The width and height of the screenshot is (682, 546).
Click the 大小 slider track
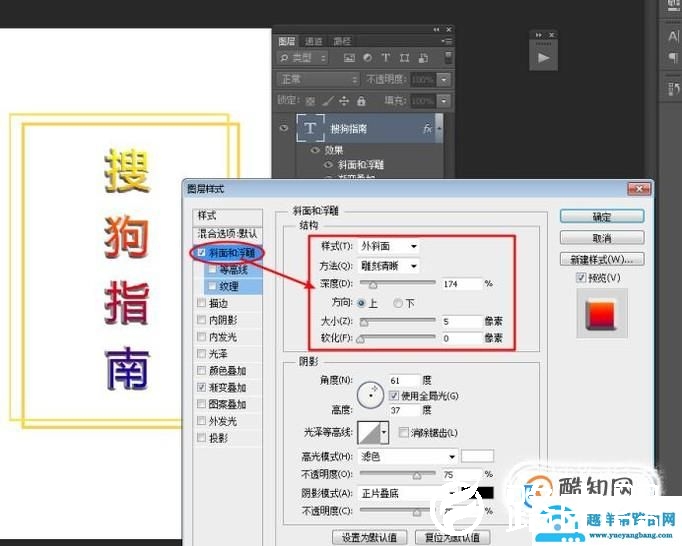point(398,321)
